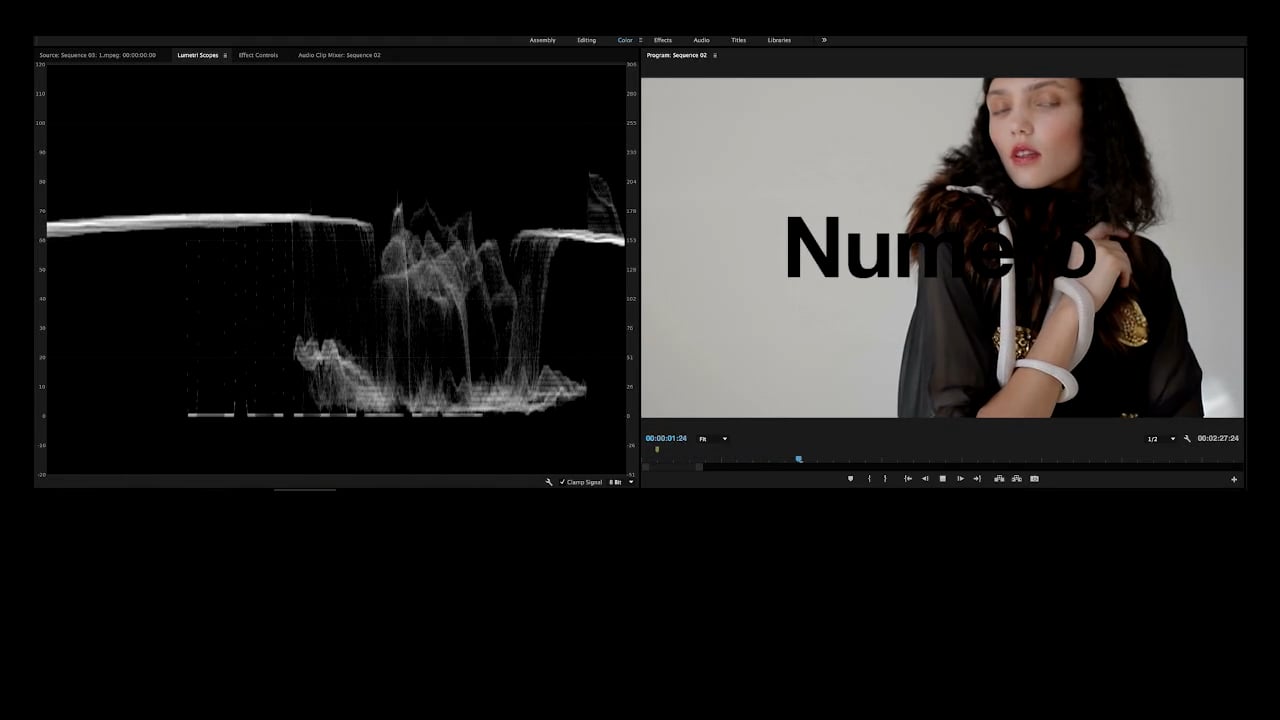Image resolution: width=1280 pixels, height=720 pixels.
Task: Switch to the Assembly workspace
Action: [x=542, y=40]
